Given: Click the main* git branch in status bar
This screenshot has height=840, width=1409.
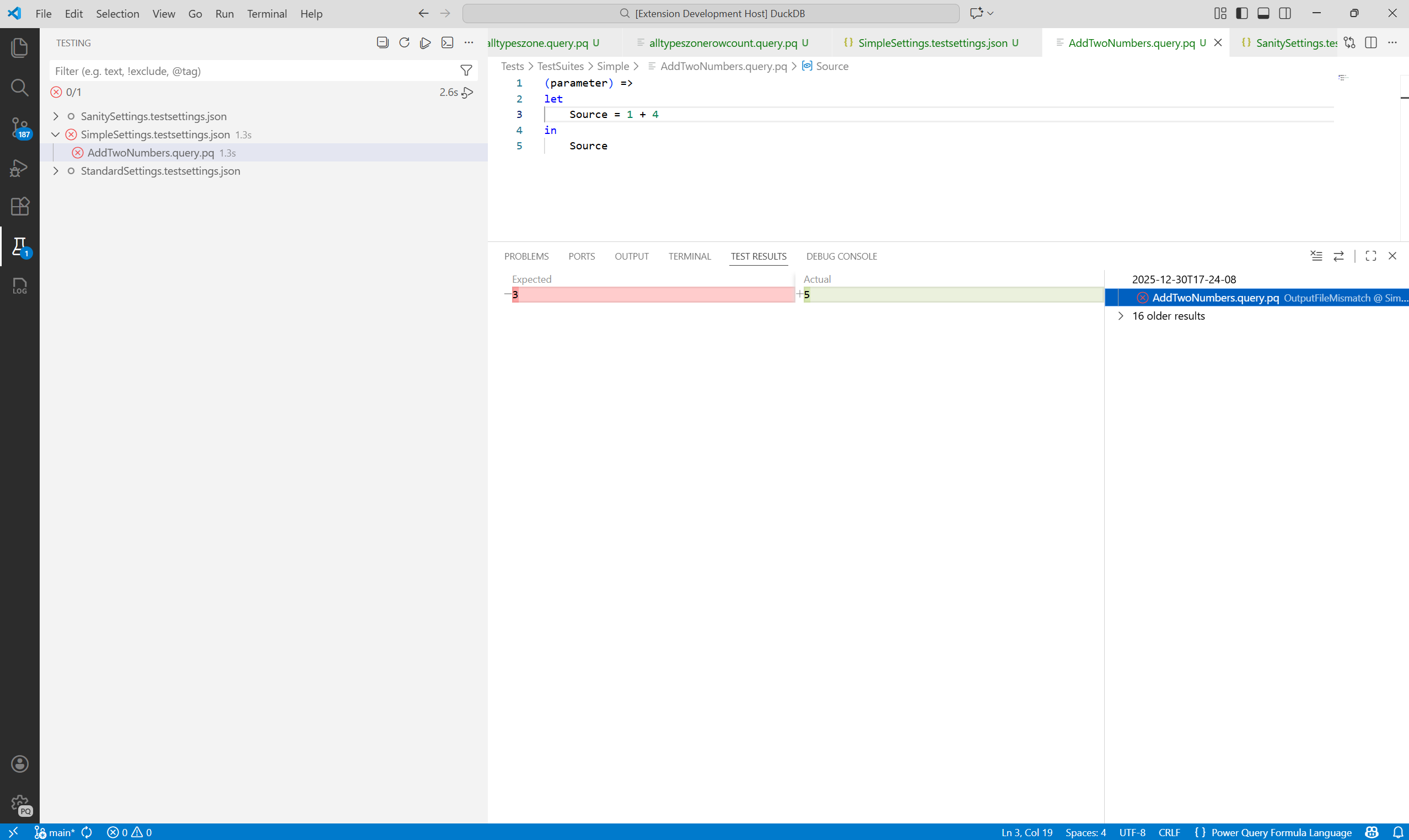Looking at the screenshot, I should pyautogui.click(x=55, y=832).
